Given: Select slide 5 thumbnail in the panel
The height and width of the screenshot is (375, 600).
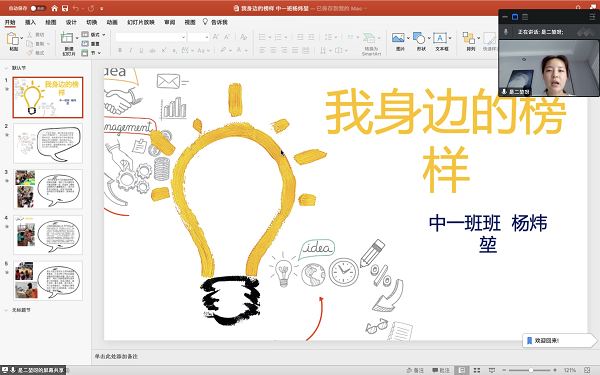Looking at the screenshot, I should point(48,281).
